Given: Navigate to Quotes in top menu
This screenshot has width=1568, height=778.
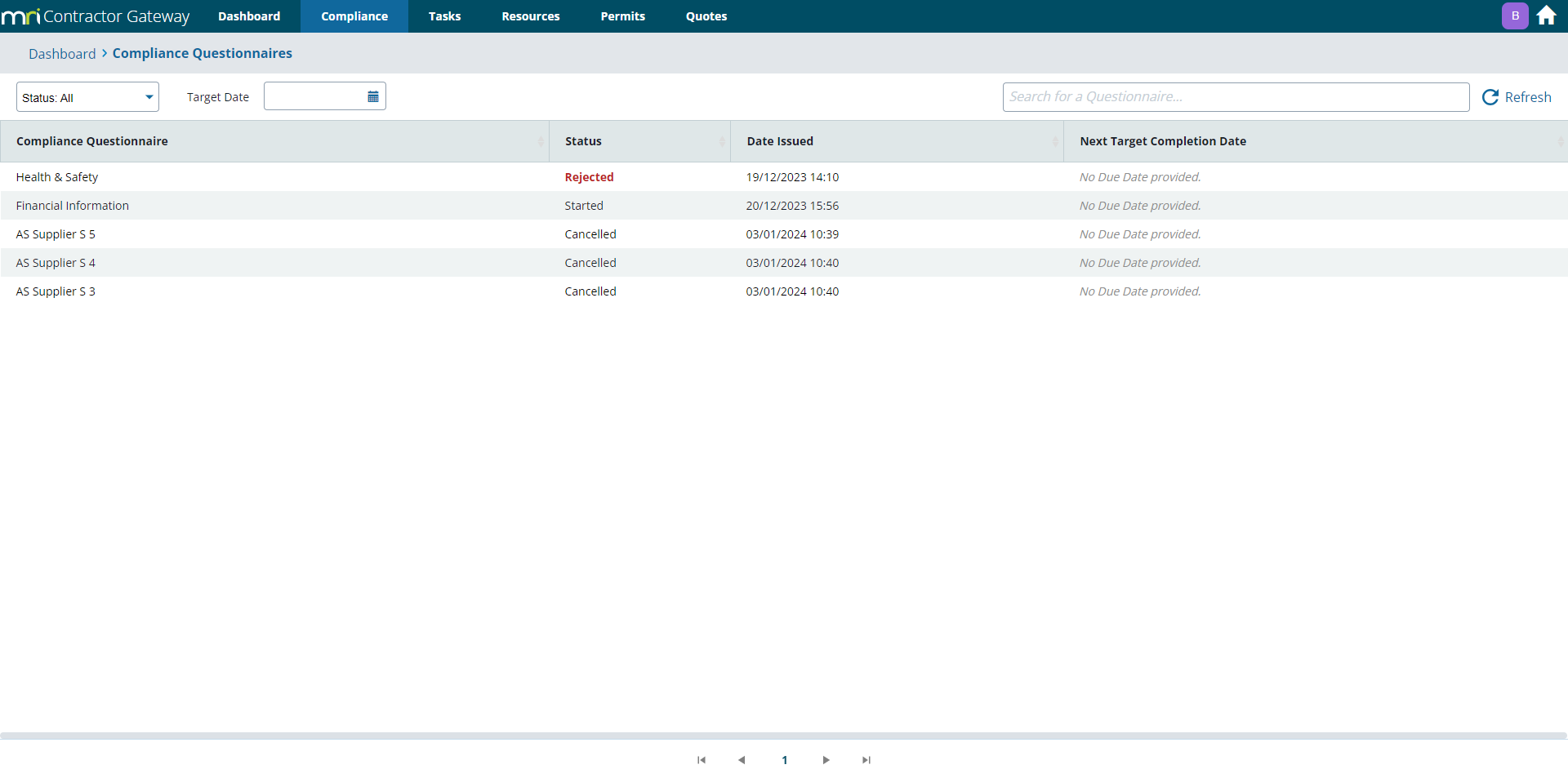Looking at the screenshot, I should [706, 16].
